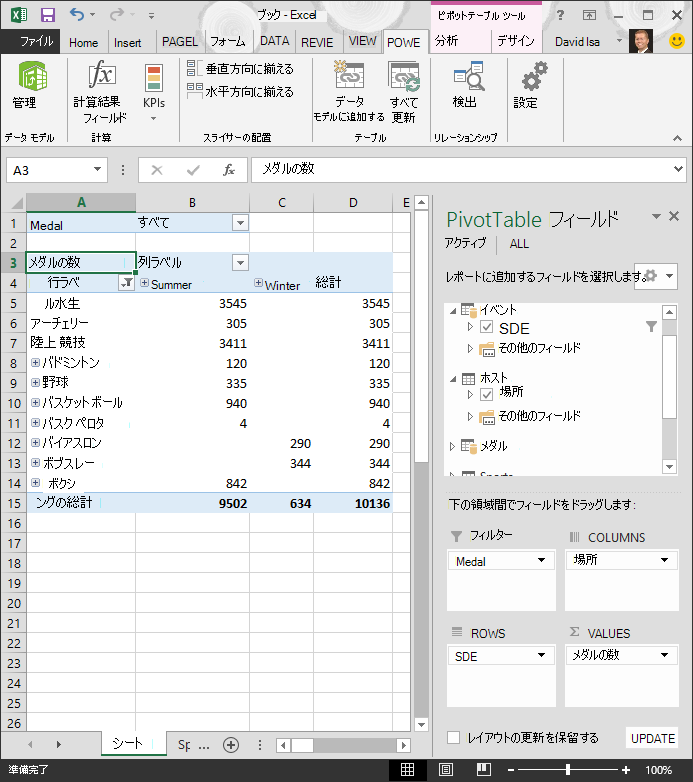Expand the formula bar
Viewport: 693px width, 782px height.
(678, 169)
